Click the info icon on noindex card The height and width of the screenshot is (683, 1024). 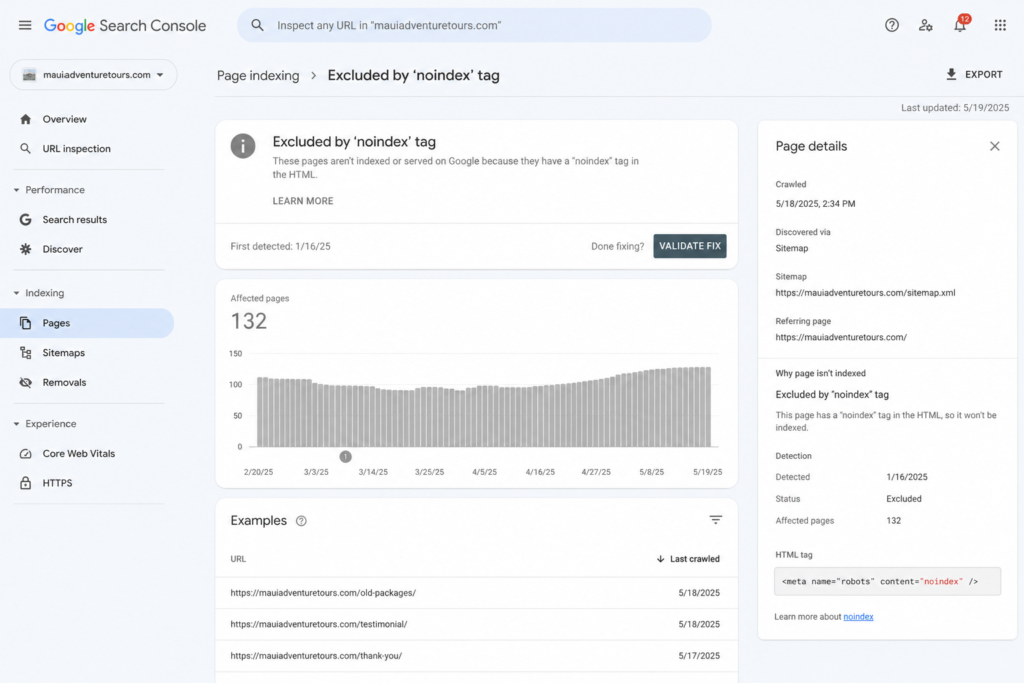243,146
